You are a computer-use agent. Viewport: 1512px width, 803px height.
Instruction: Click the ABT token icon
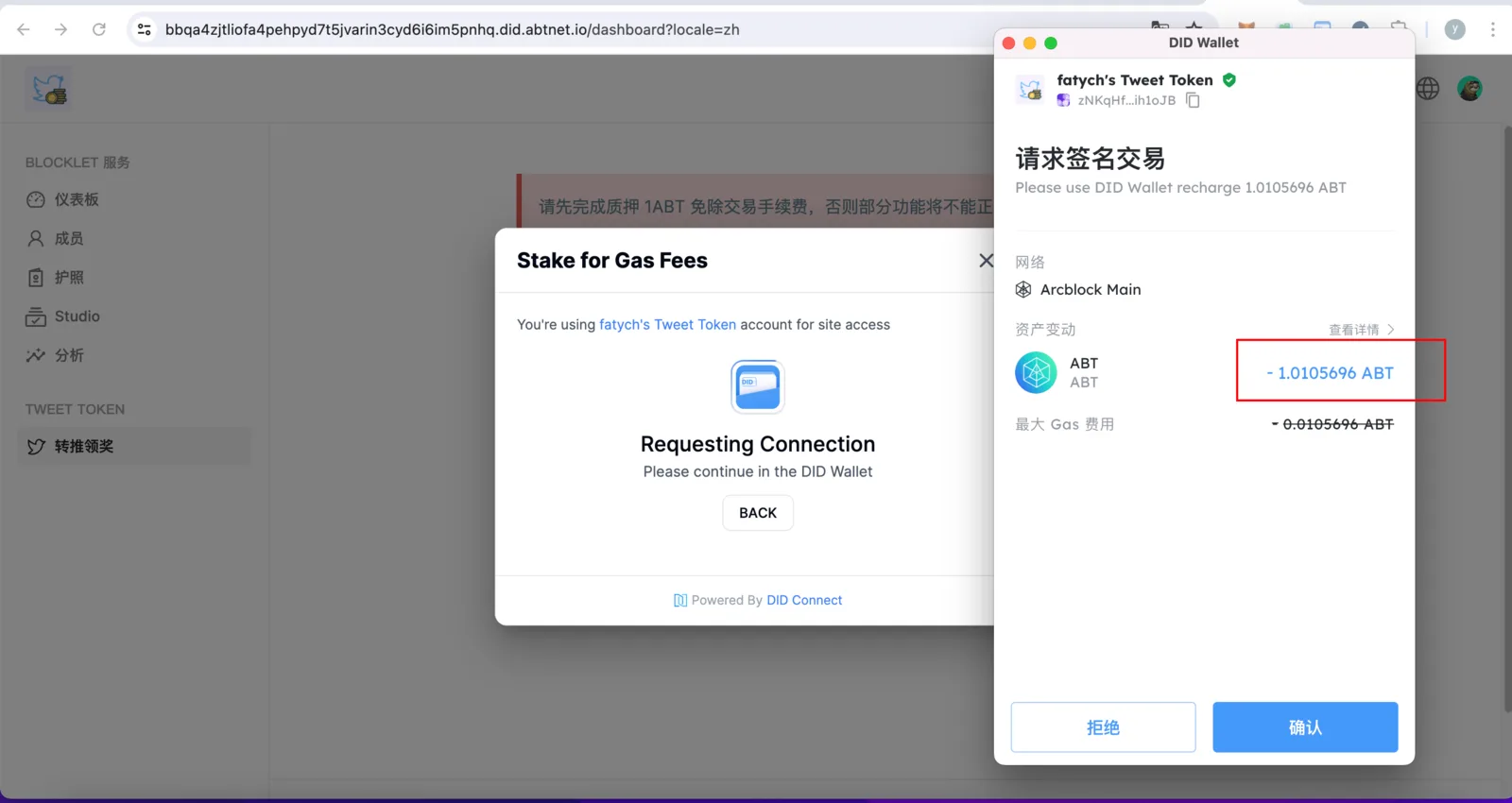coord(1036,372)
